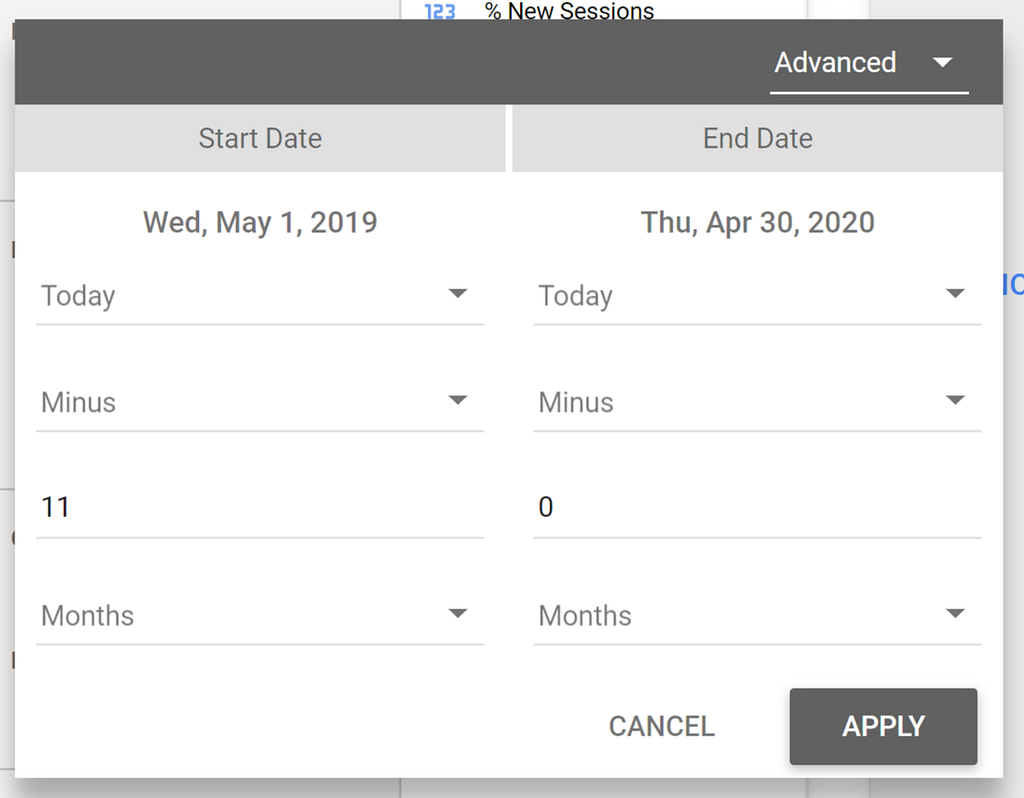Viewport: 1024px width, 798px height.
Task: Click the End Date Today dropdown arrow
Action: click(x=955, y=294)
